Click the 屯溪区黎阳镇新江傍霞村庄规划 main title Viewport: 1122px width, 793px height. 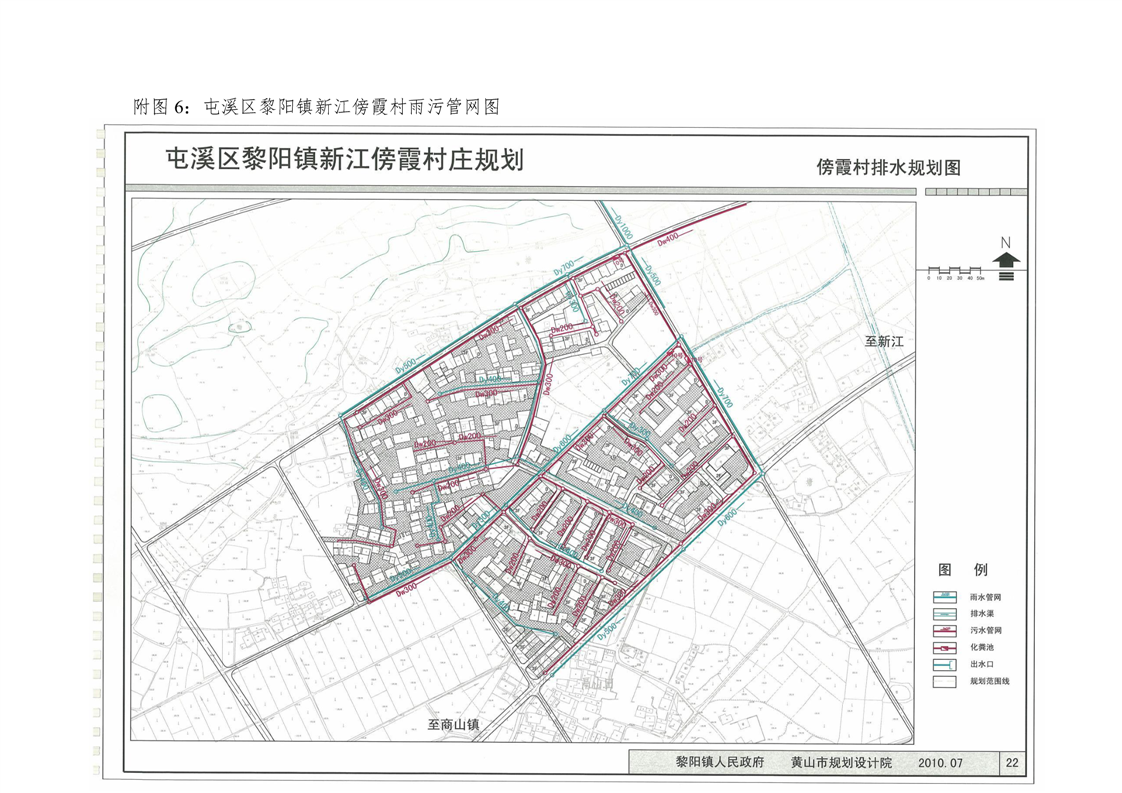tap(344, 161)
